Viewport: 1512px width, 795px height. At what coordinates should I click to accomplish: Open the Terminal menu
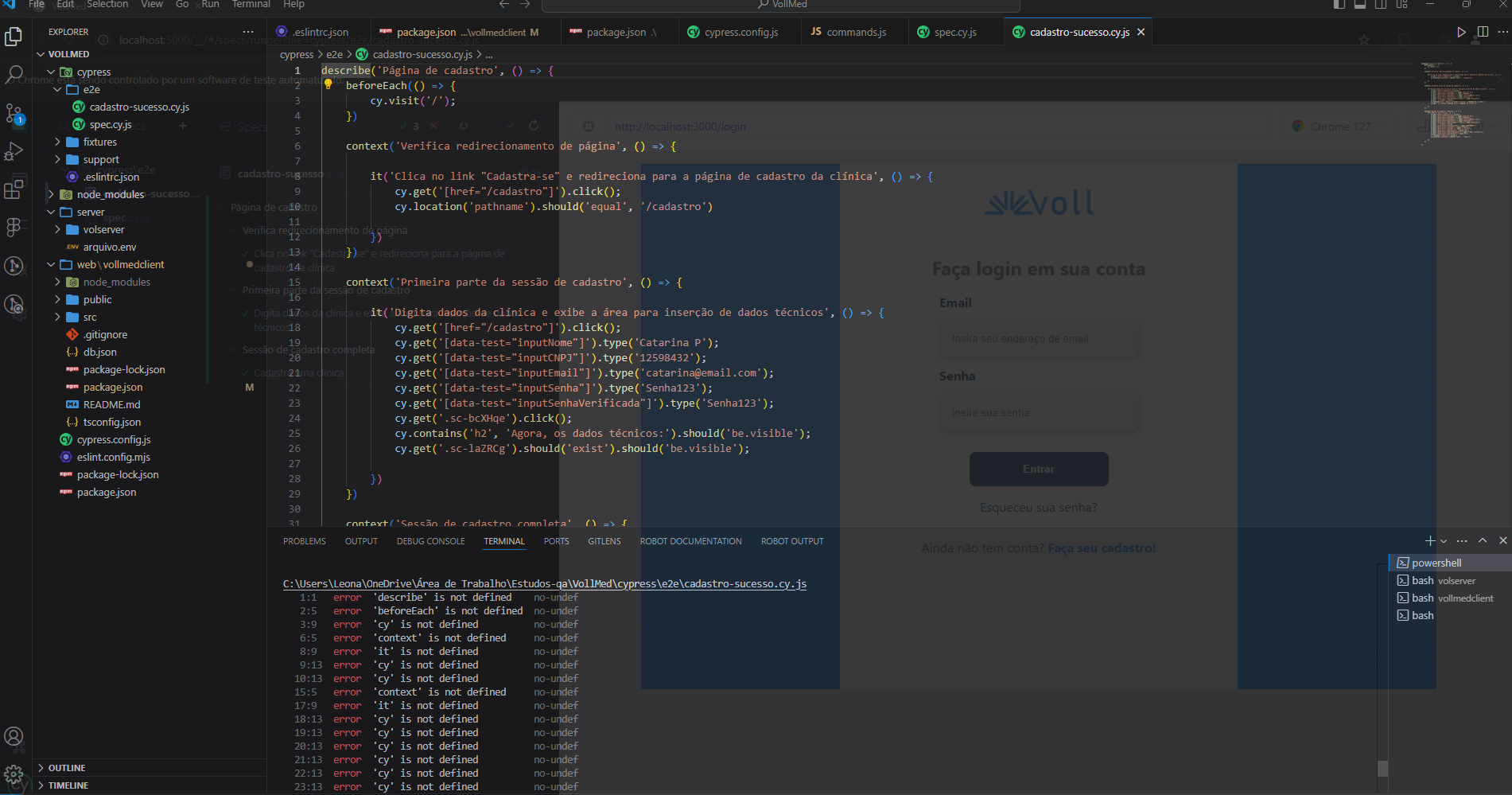point(251,4)
